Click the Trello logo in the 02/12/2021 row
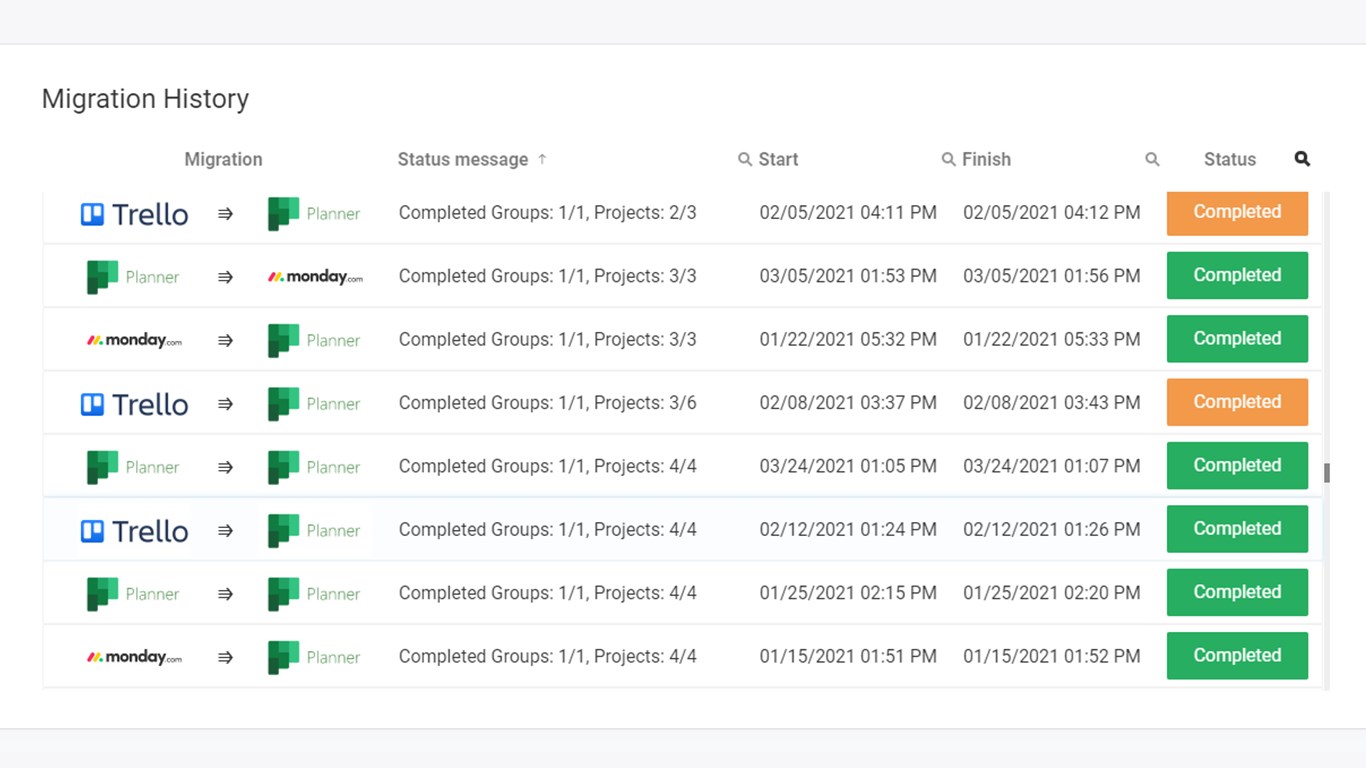 (134, 531)
